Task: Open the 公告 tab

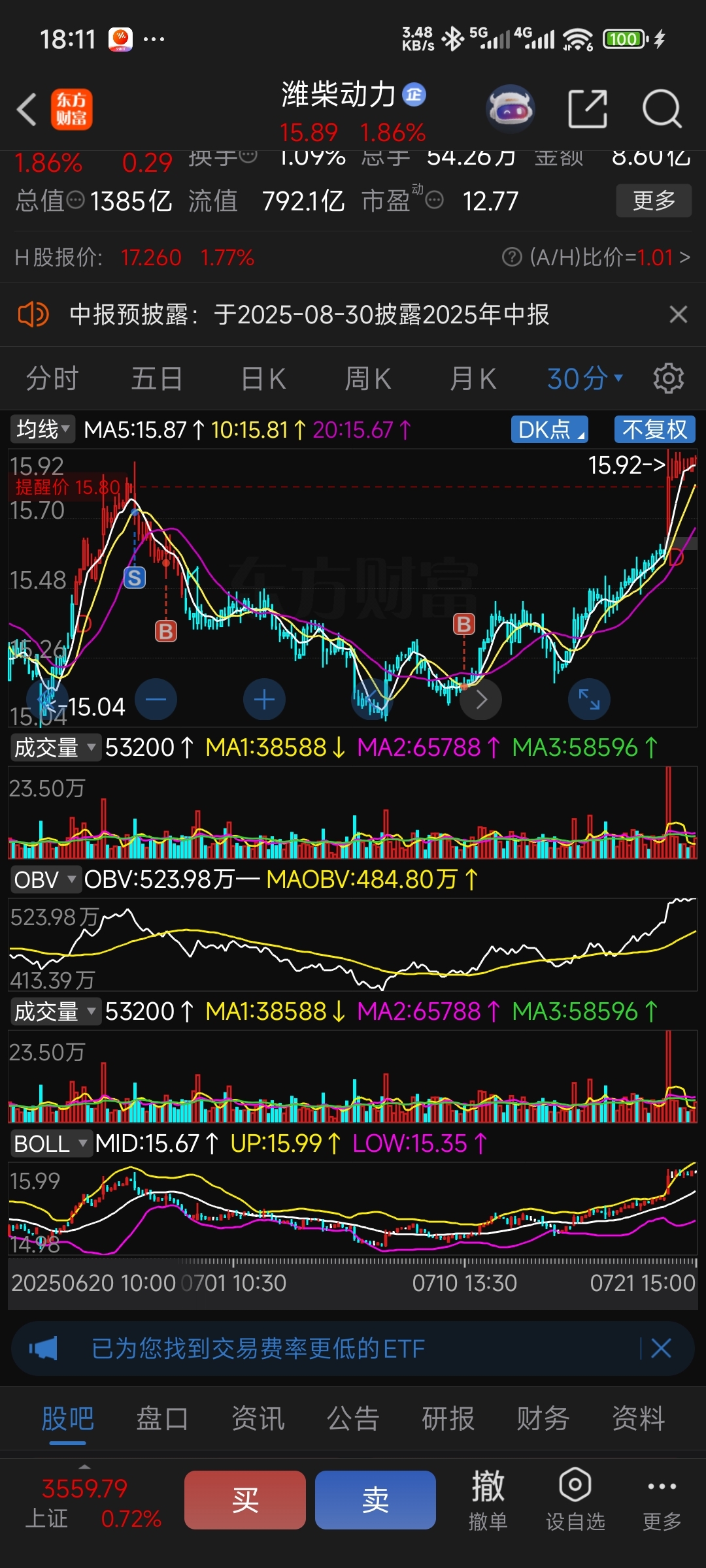Action: point(353,1418)
